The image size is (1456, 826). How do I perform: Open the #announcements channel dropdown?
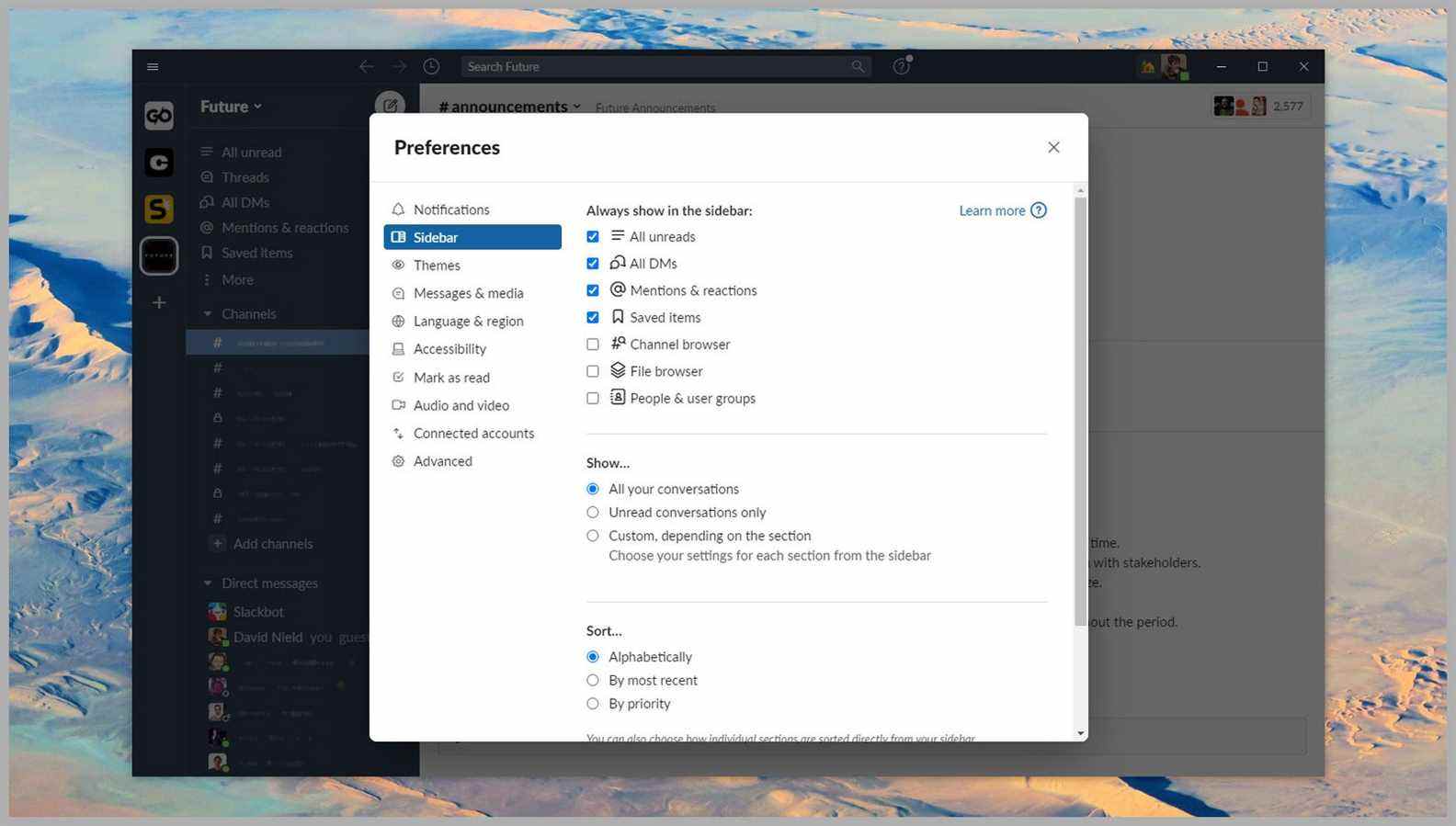pyautogui.click(x=509, y=107)
